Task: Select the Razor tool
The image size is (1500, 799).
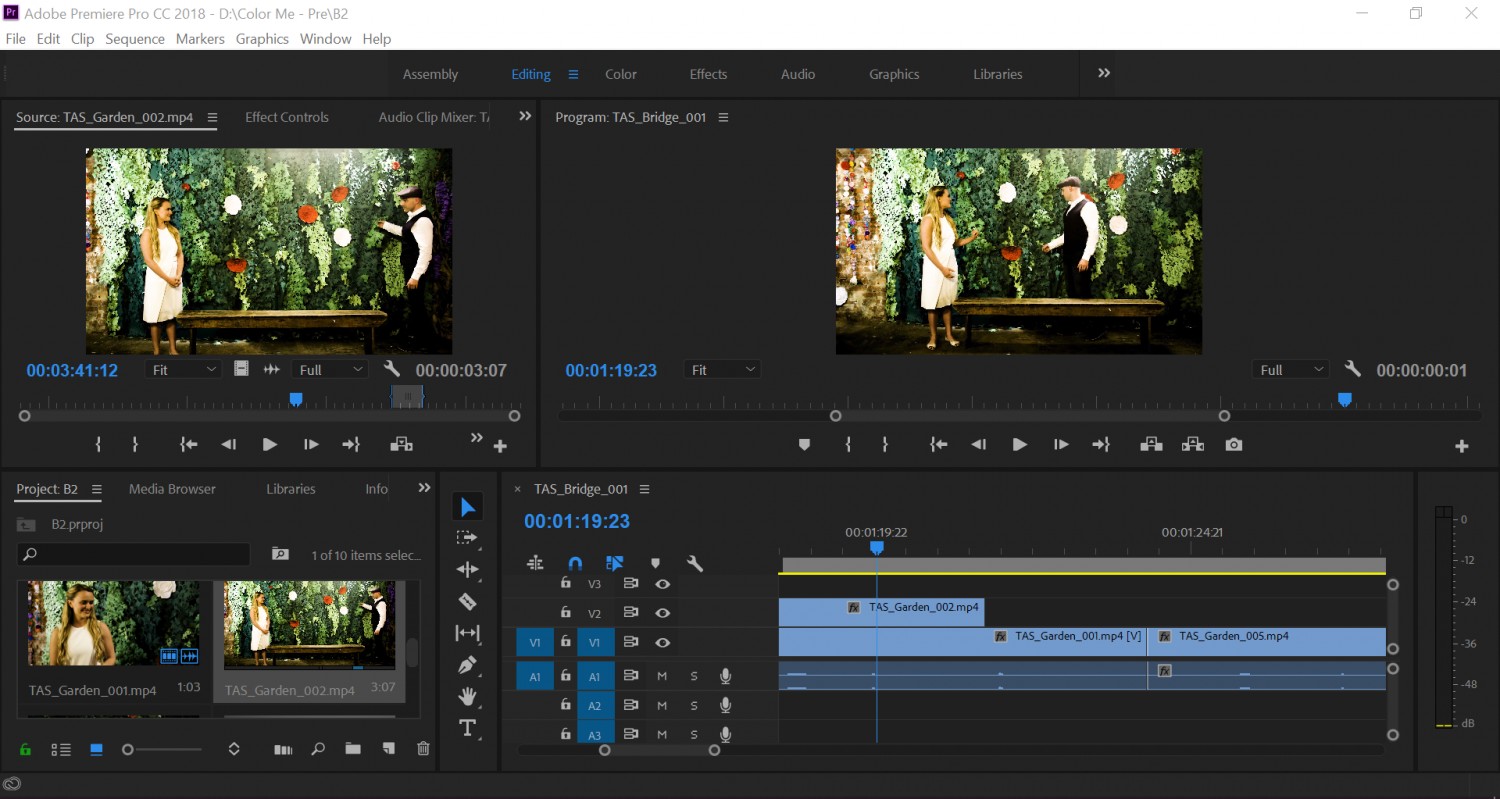Action: (x=467, y=601)
